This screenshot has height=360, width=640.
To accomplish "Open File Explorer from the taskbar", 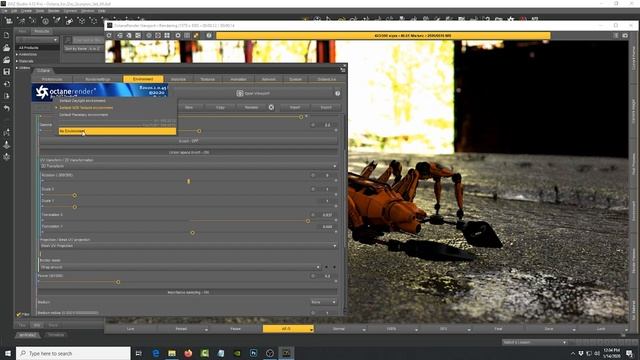I will 172,353.
